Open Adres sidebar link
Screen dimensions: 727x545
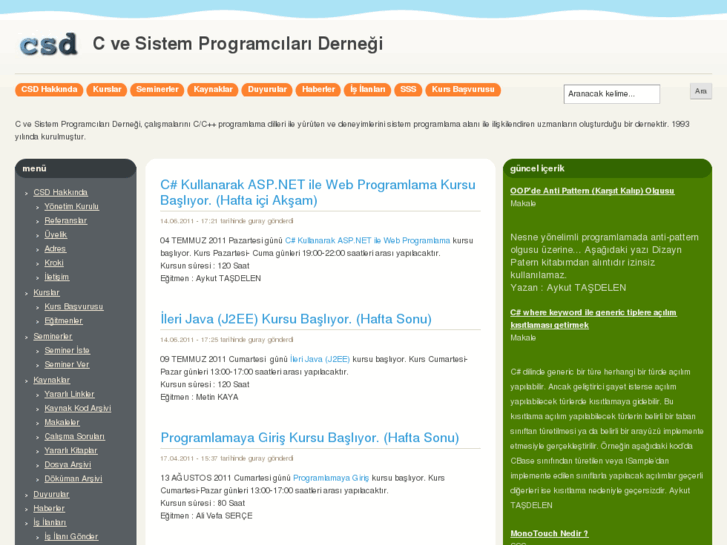point(55,249)
